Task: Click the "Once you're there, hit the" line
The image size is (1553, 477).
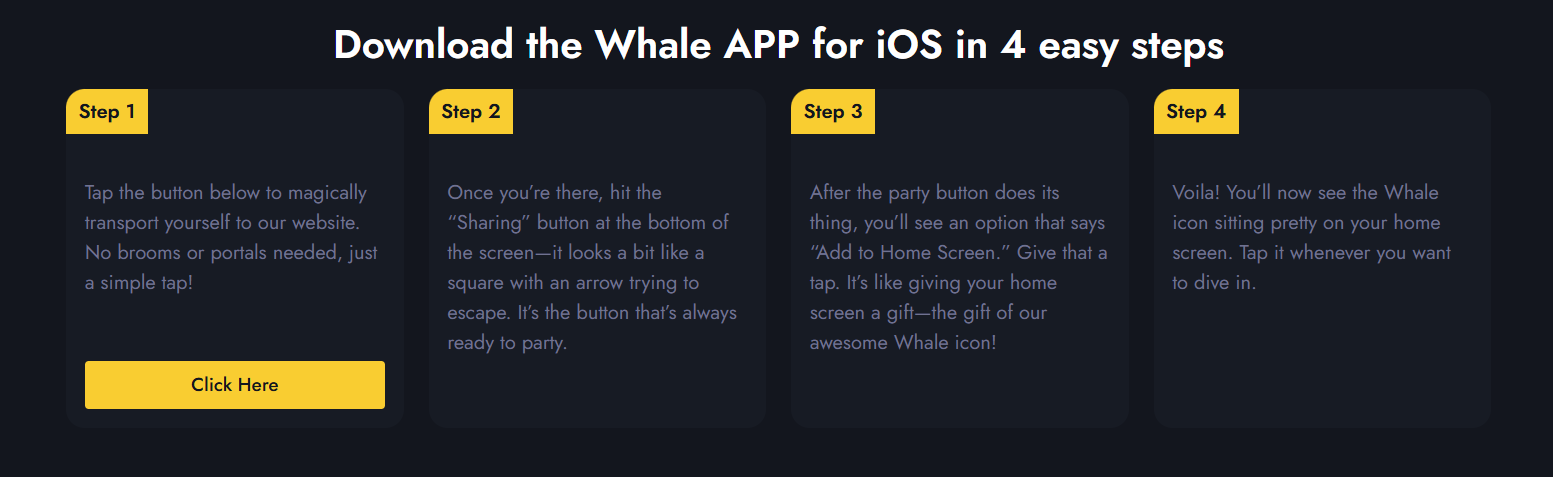Action: tap(554, 192)
